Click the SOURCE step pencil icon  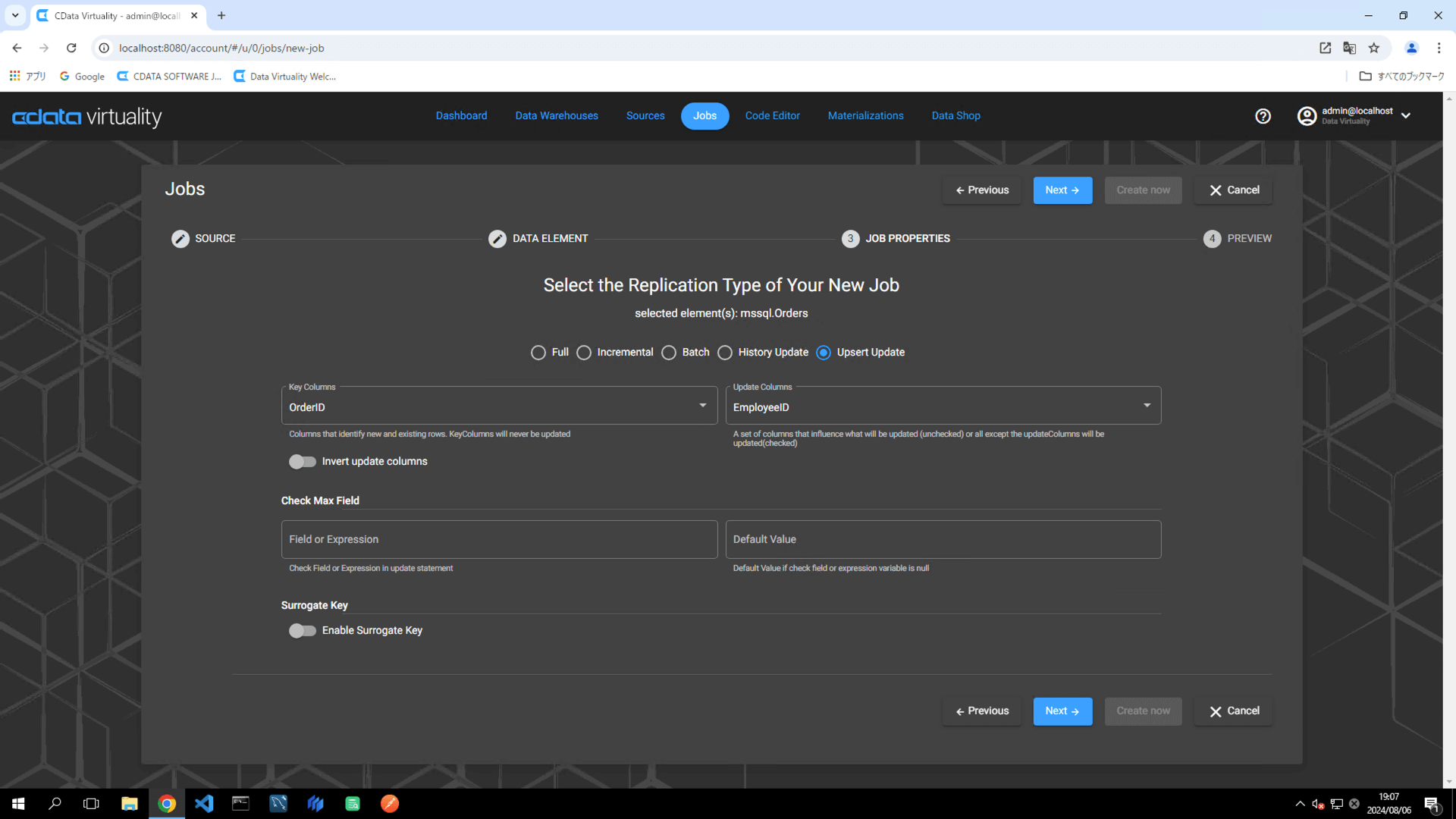coord(180,239)
